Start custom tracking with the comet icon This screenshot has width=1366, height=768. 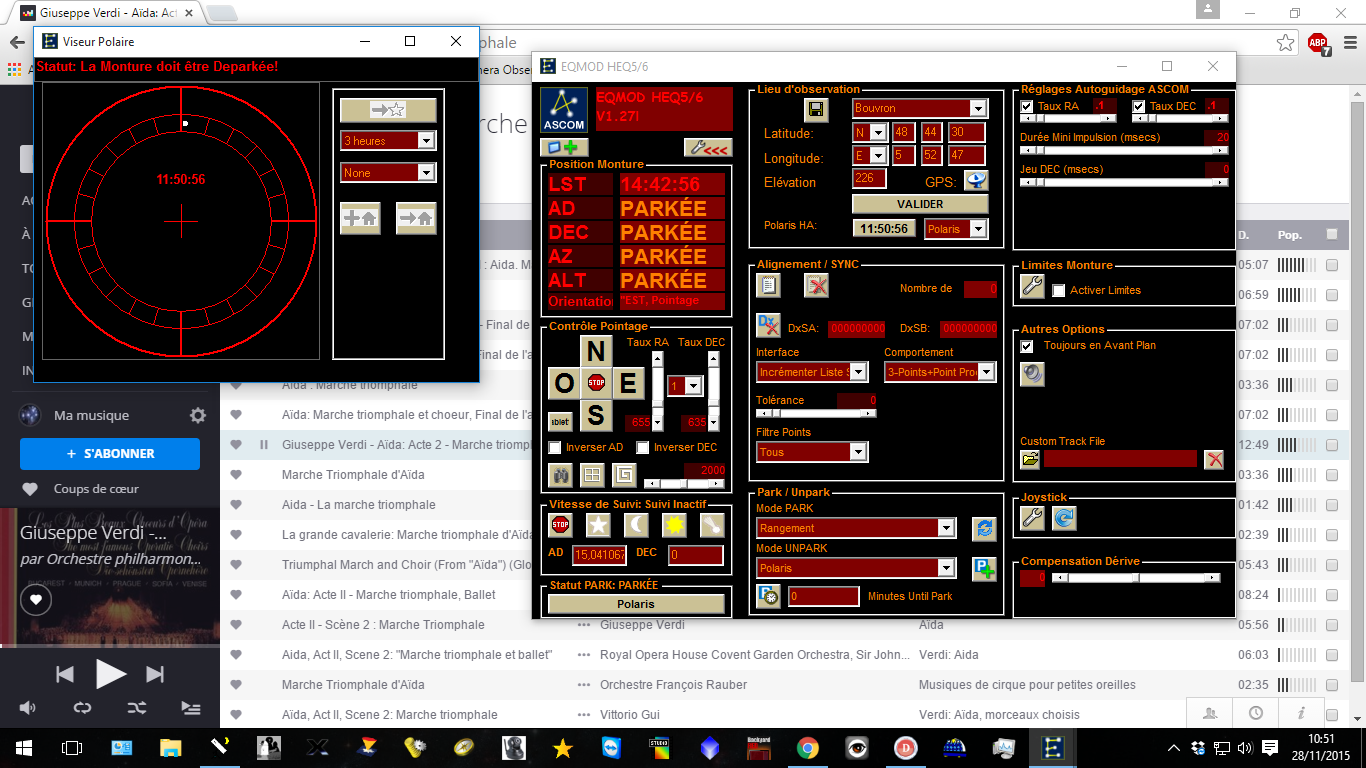712,524
